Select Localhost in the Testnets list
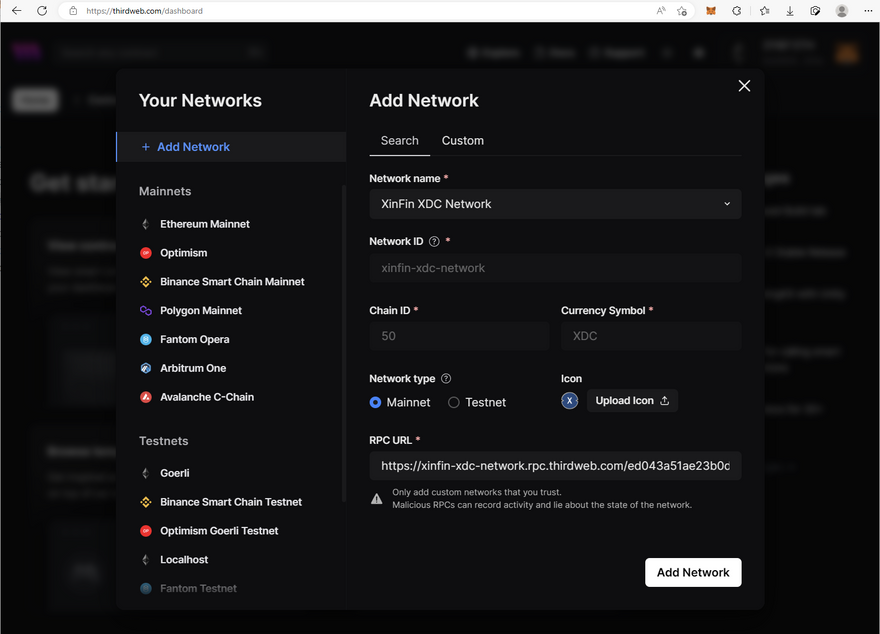880x634 pixels. [184, 559]
